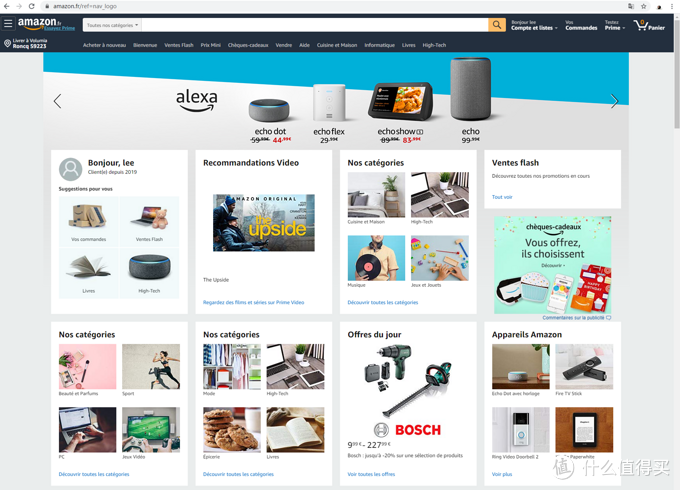
Task: Expand the Testez Prime dropdown
Action: tap(615, 25)
